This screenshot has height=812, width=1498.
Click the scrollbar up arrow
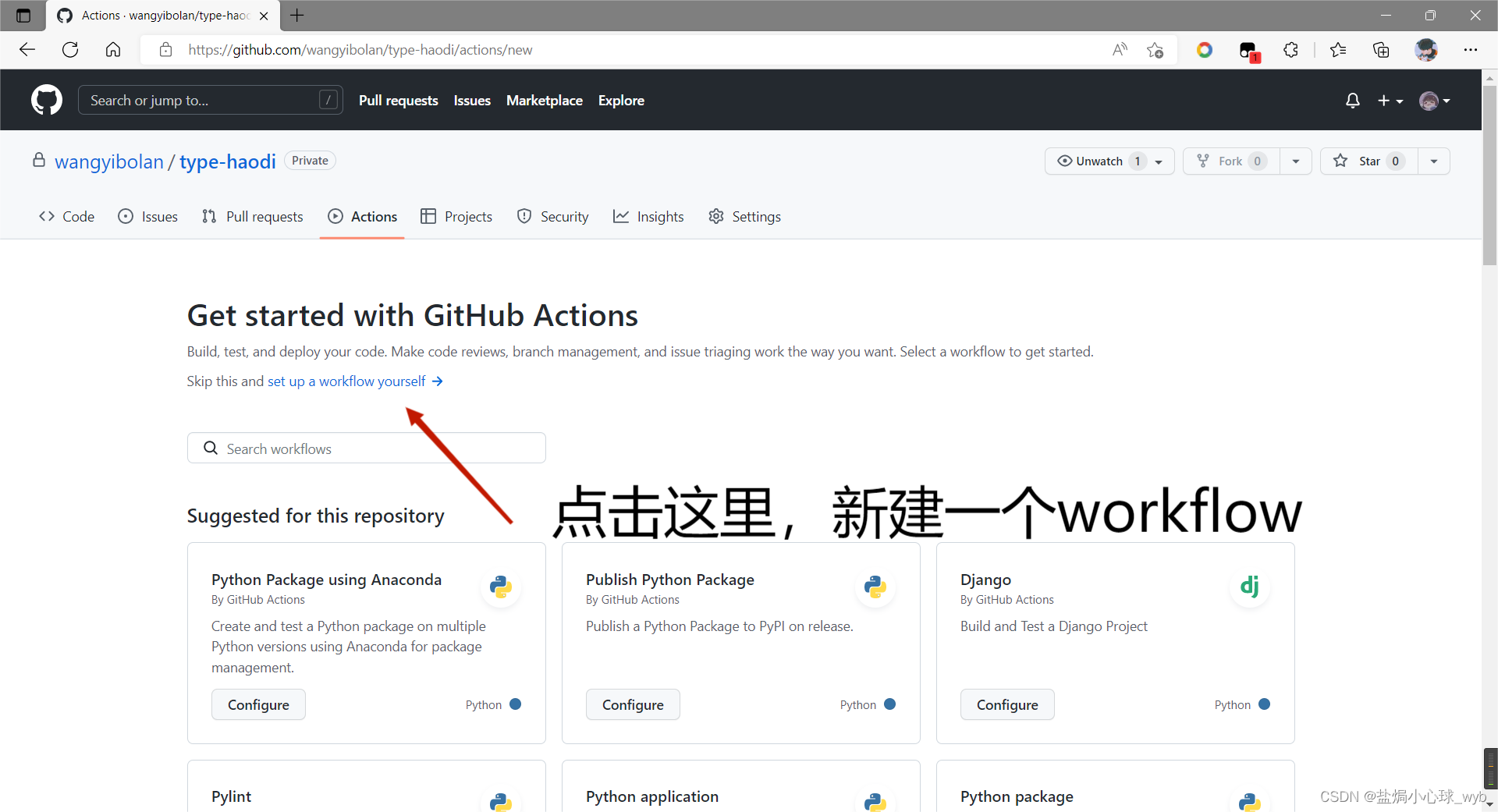point(1489,77)
